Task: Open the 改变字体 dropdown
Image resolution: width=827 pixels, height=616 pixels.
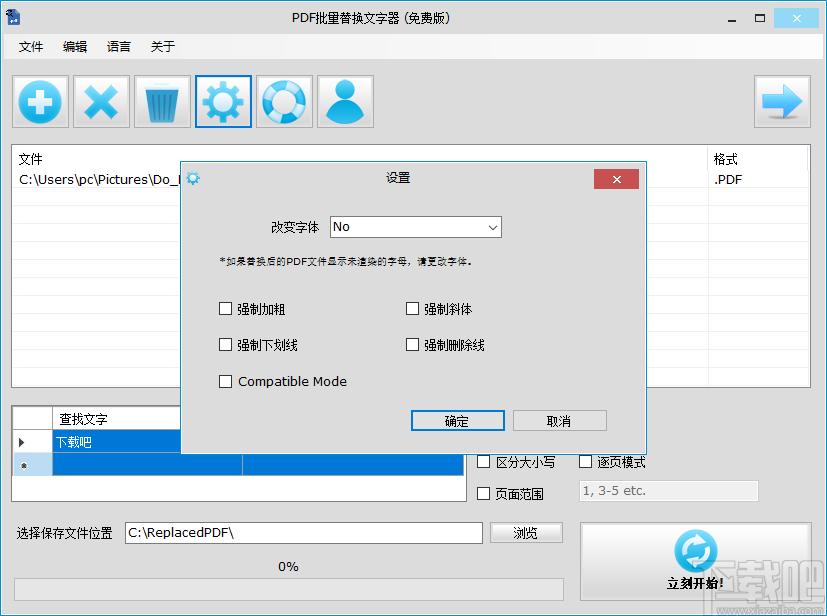Action: click(416, 227)
